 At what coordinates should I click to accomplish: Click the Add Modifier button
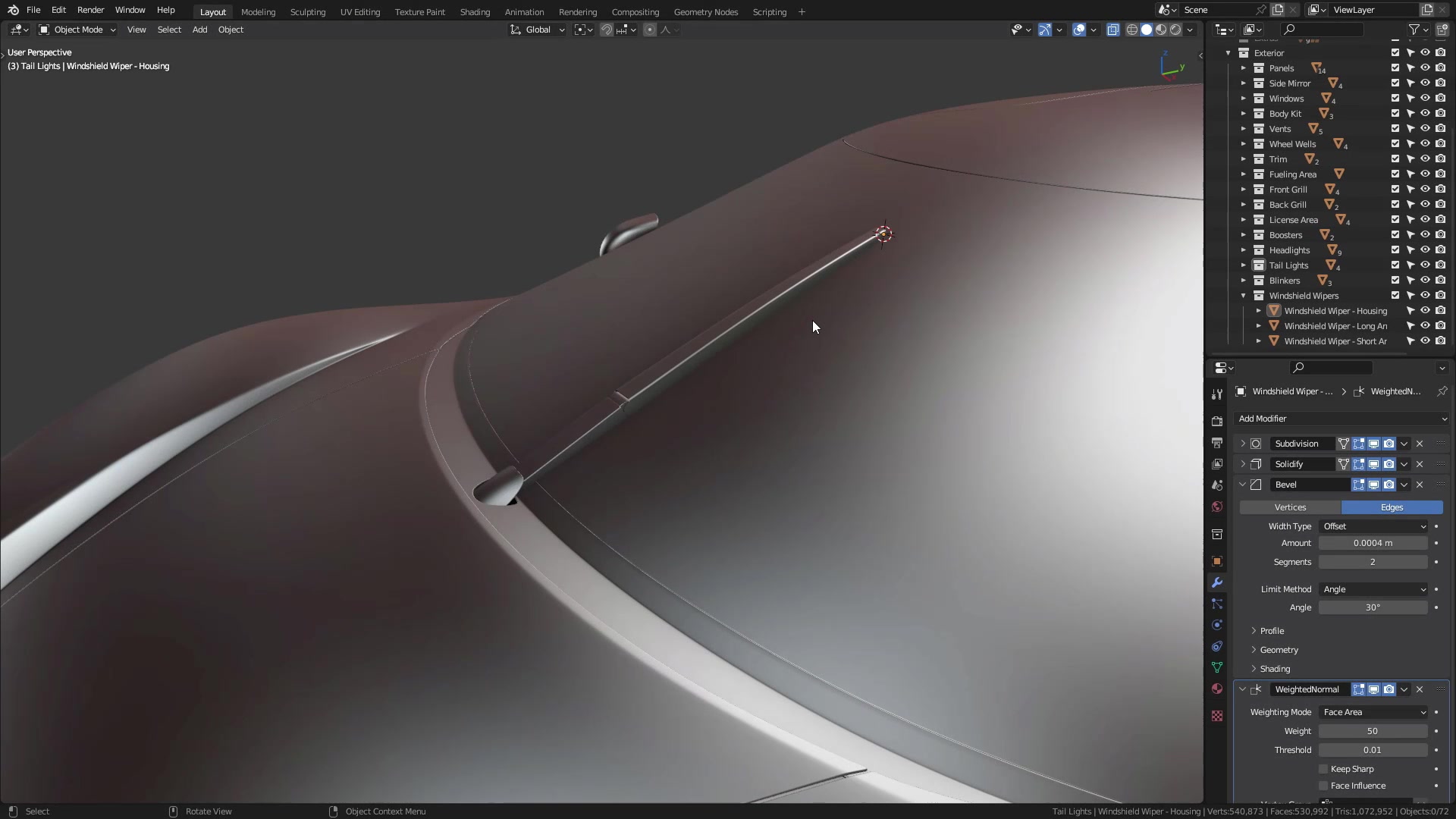pyautogui.click(x=1341, y=419)
